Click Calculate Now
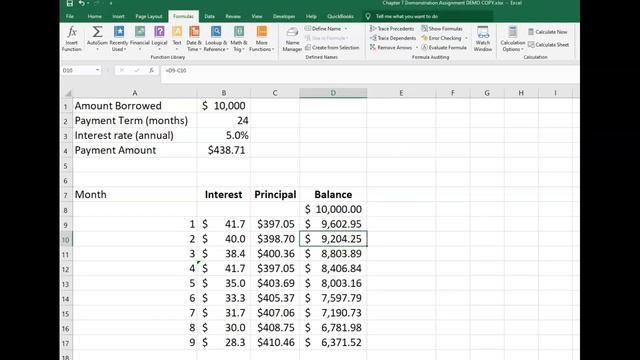This screenshot has width=640, height=360. (x=547, y=31)
